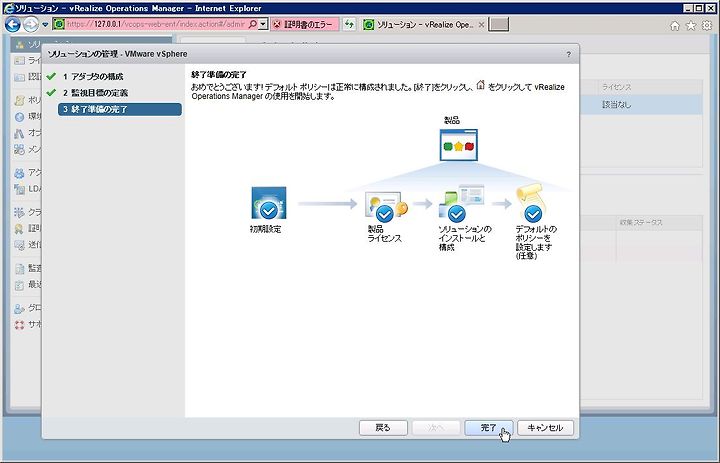Click the 製品 label above product icon
This screenshot has height=463, width=720.
point(452,120)
